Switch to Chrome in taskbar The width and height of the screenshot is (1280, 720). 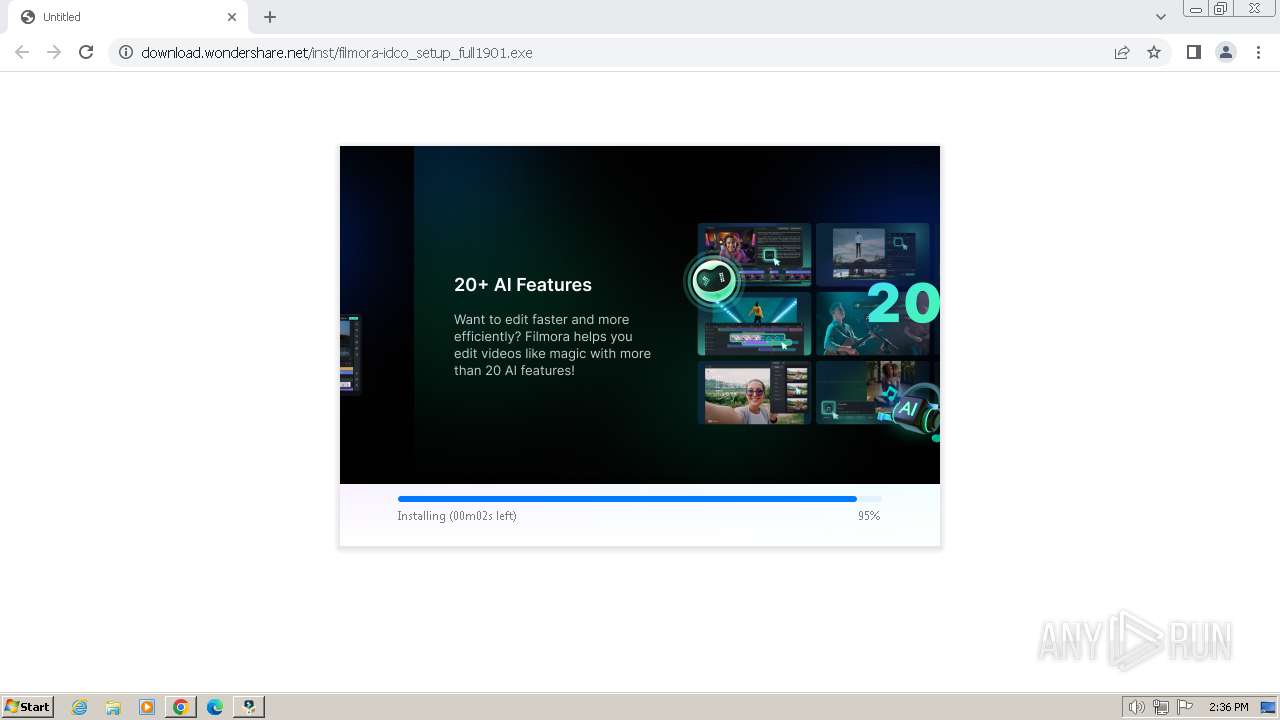[181, 707]
